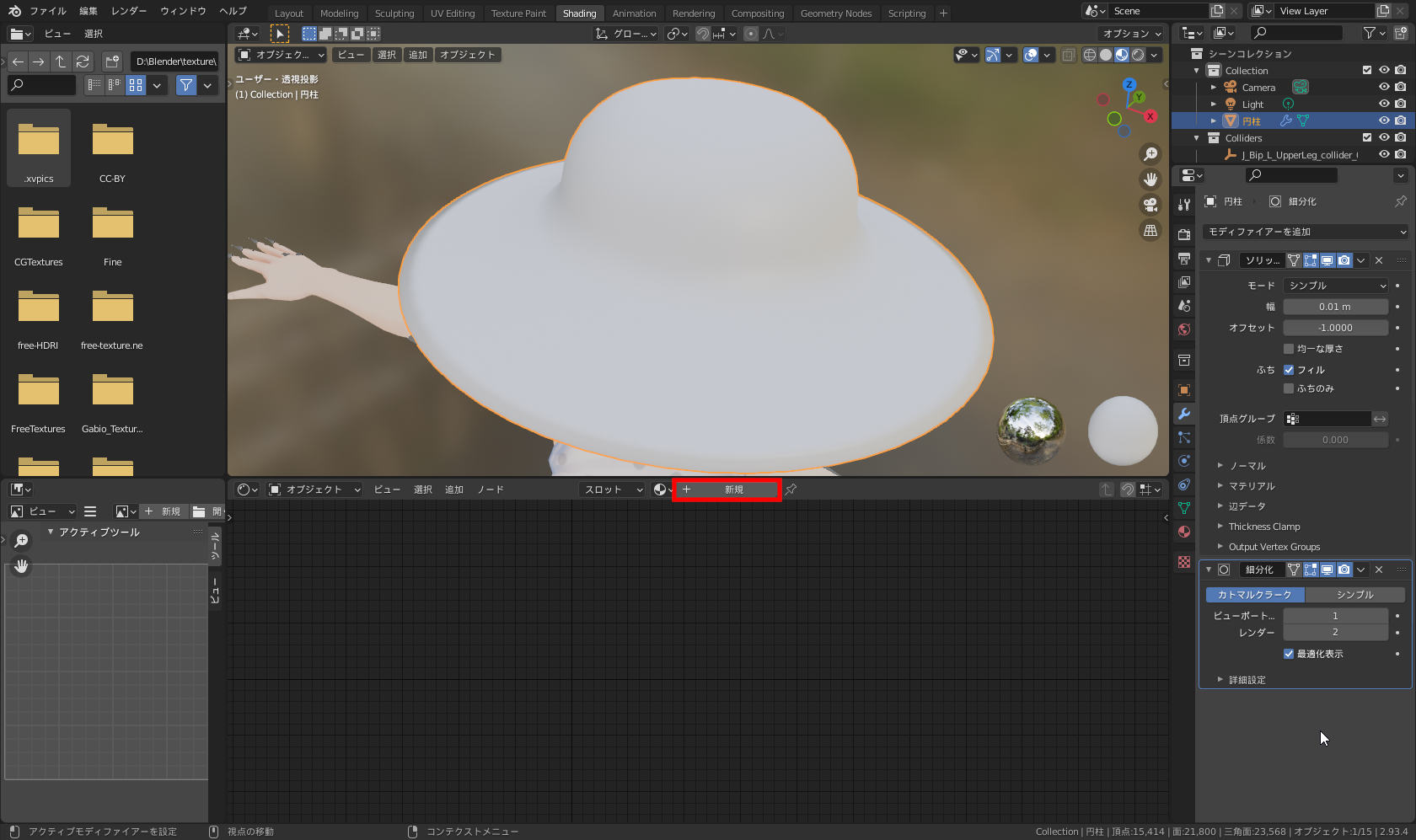Toggle camera view gizmo in viewport

(x=1150, y=205)
